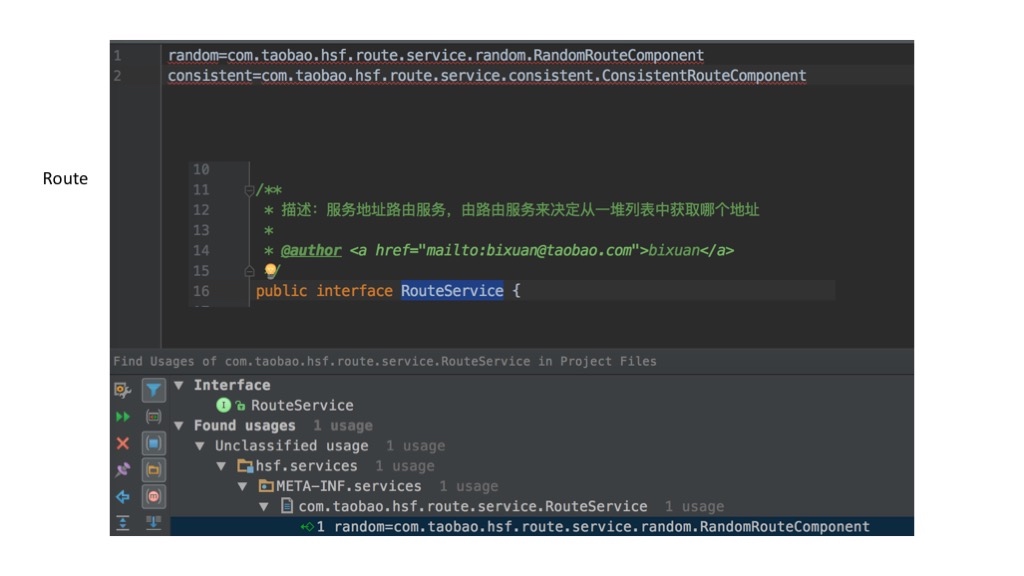
Task: Click the META-INF.services package folder icon
Action: coord(266,486)
